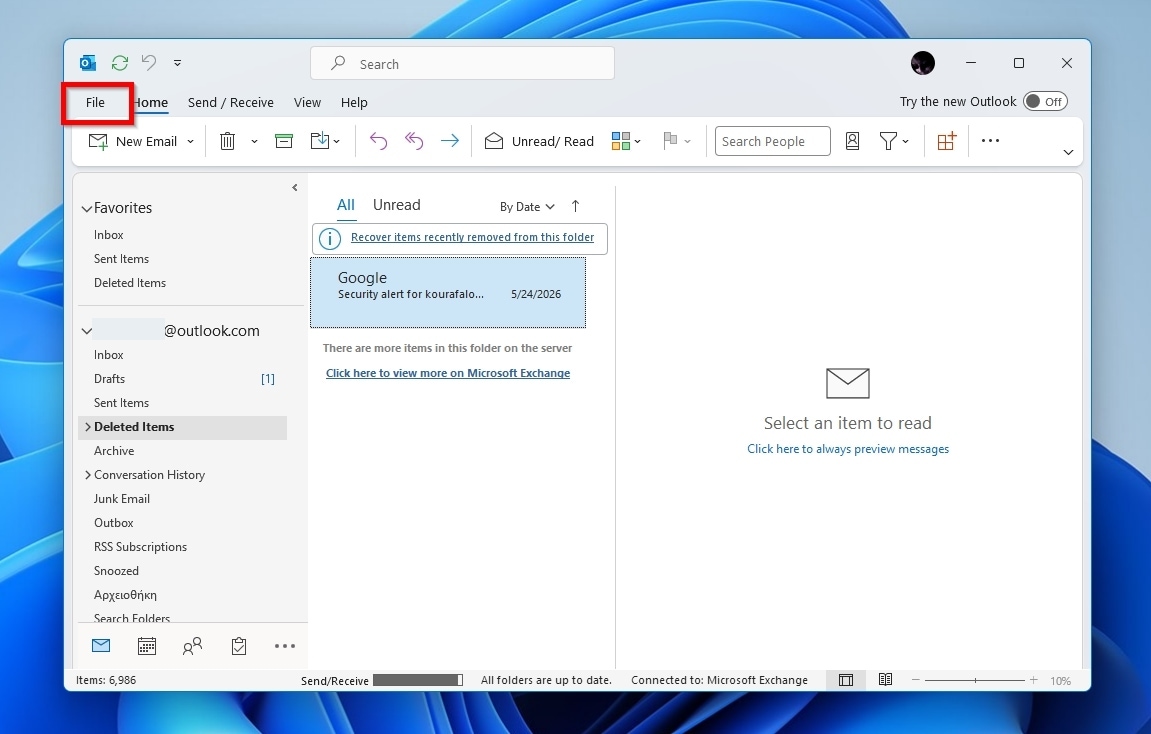Click the Reply All icon
This screenshot has width=1151, height=734.
pos(414,141)
